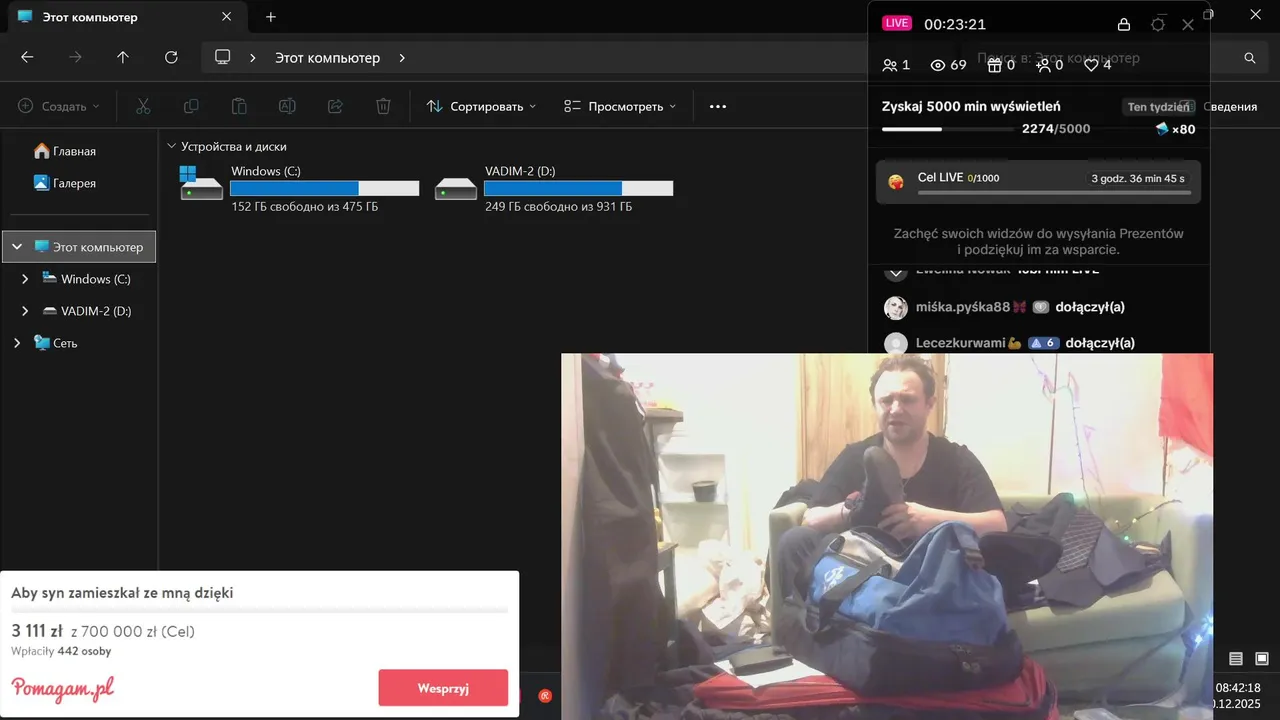Open the Сортировать dropdown
The image size is (1280, 720).
pos(482,106)
